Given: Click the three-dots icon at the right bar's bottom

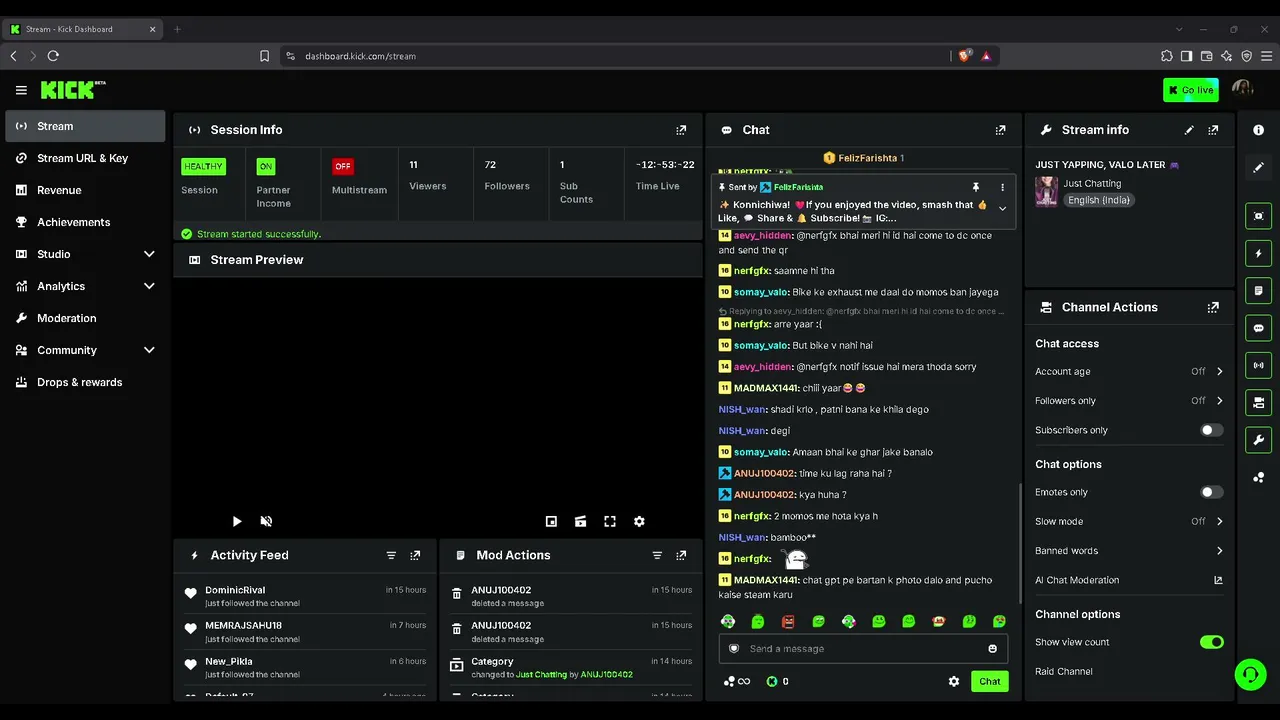Looking at the screenshot, I should pos(1258,477).
